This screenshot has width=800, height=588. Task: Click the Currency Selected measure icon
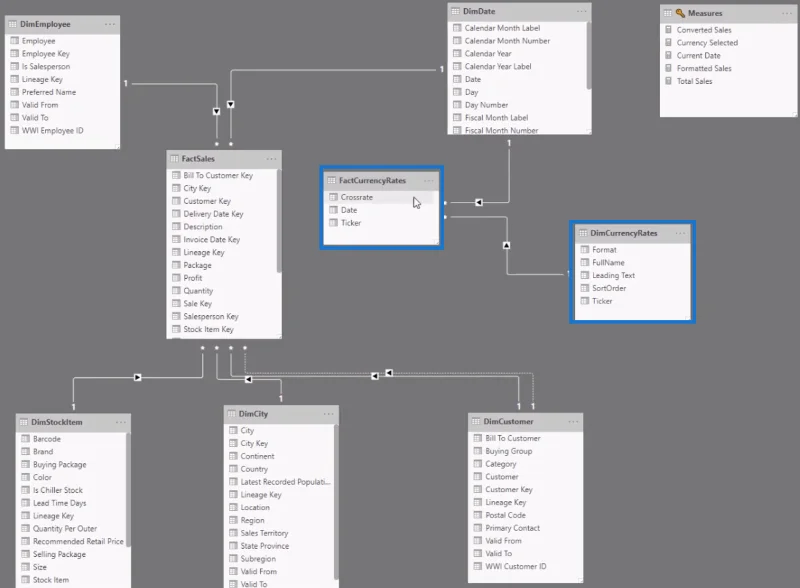668,42
